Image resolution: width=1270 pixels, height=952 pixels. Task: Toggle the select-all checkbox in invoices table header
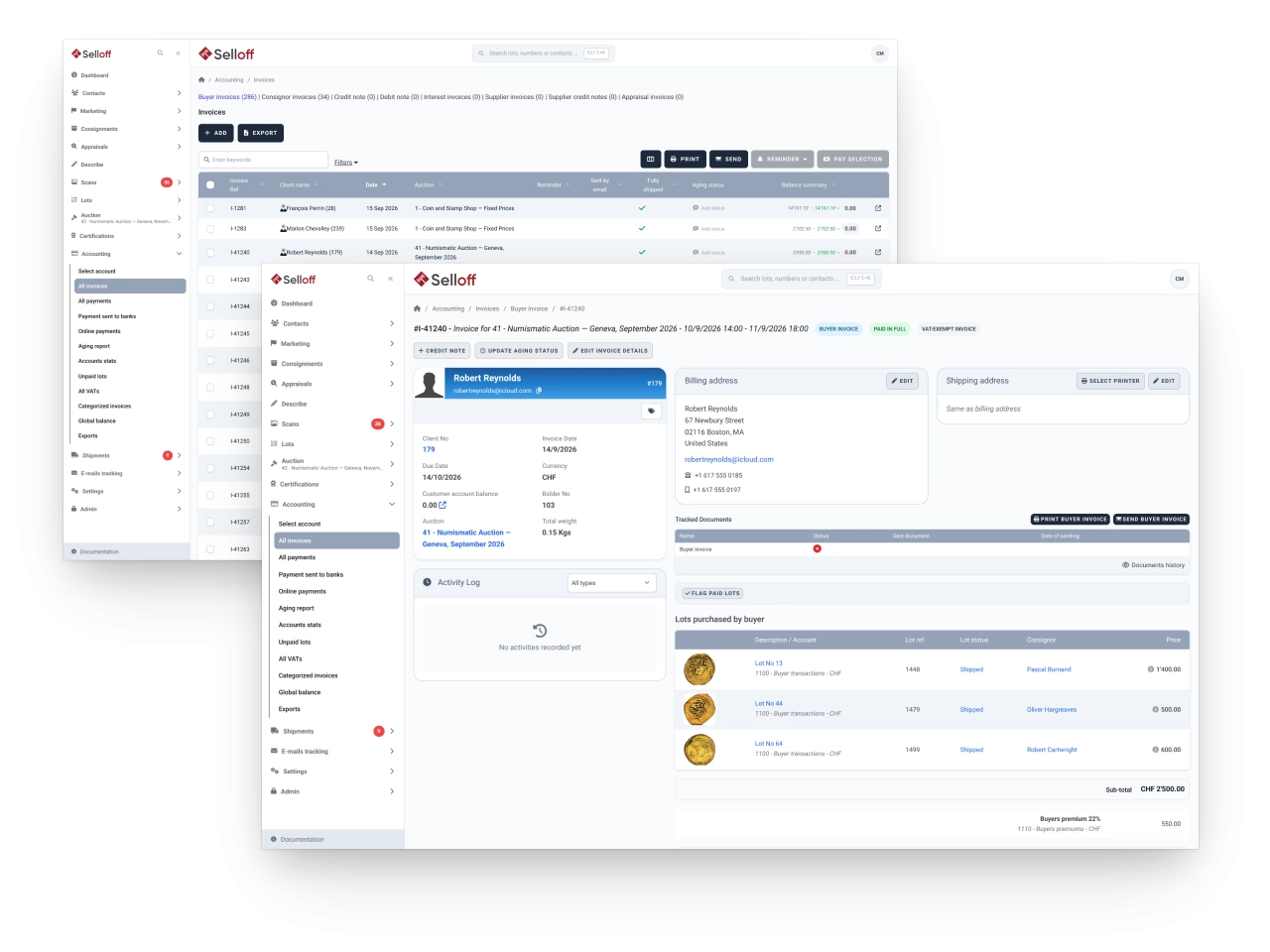click(x=210, y=184)
